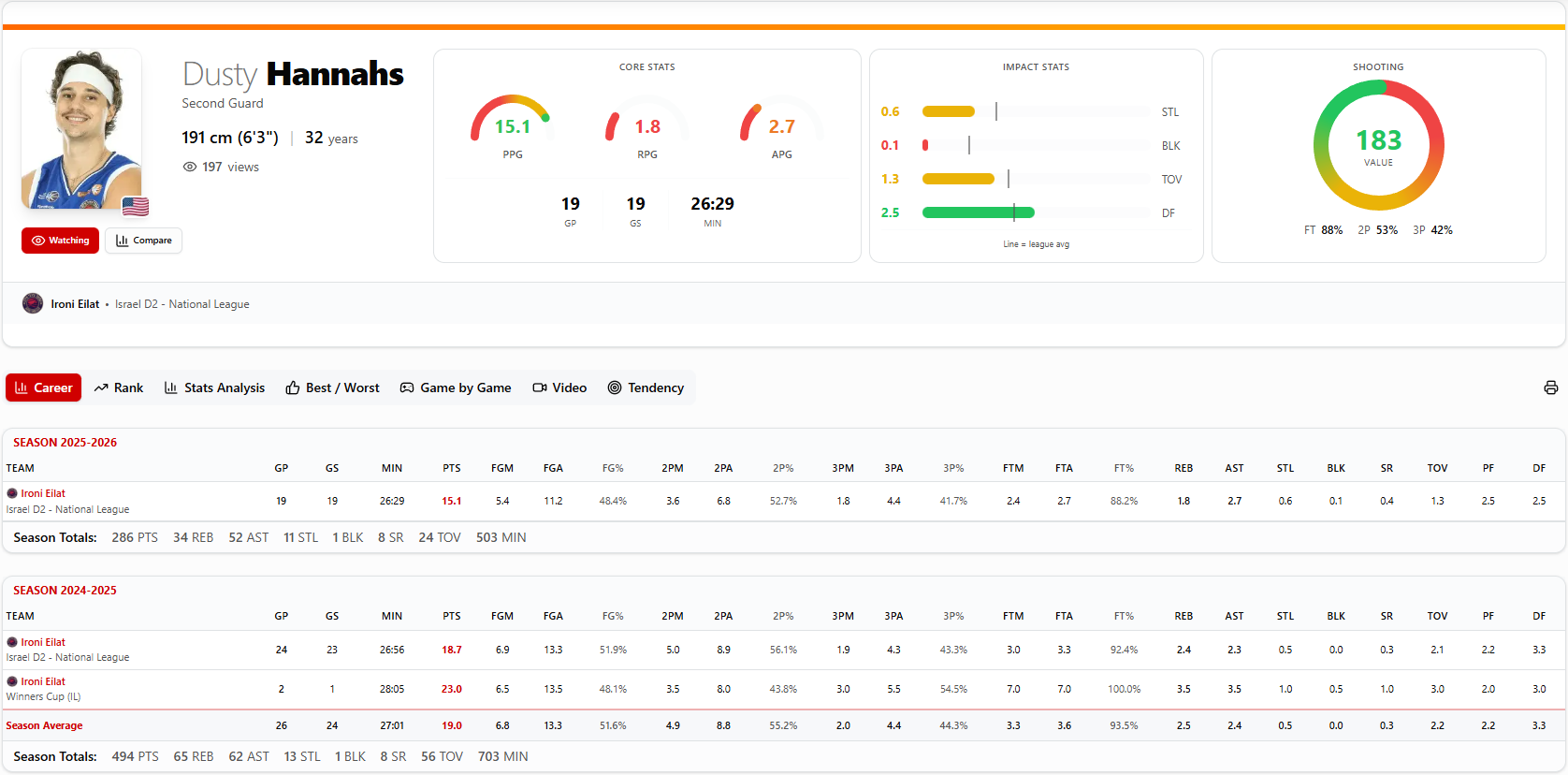Switch to the Rank tab

119,387
